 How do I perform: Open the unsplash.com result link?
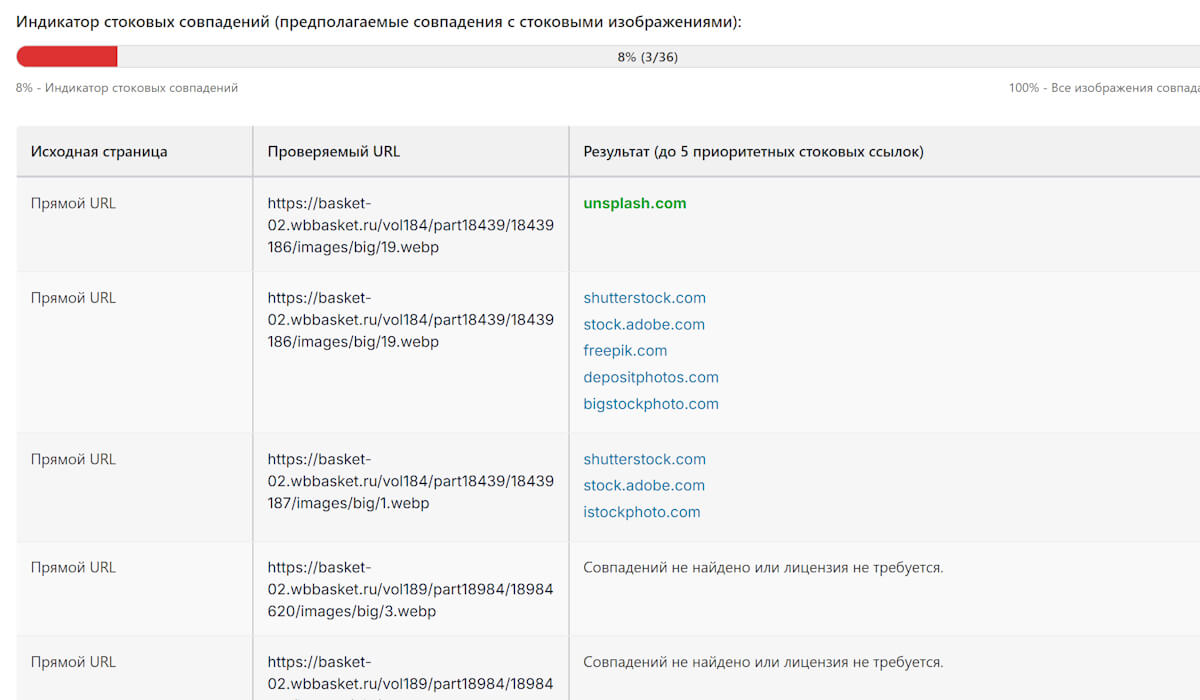pos(635,203)
